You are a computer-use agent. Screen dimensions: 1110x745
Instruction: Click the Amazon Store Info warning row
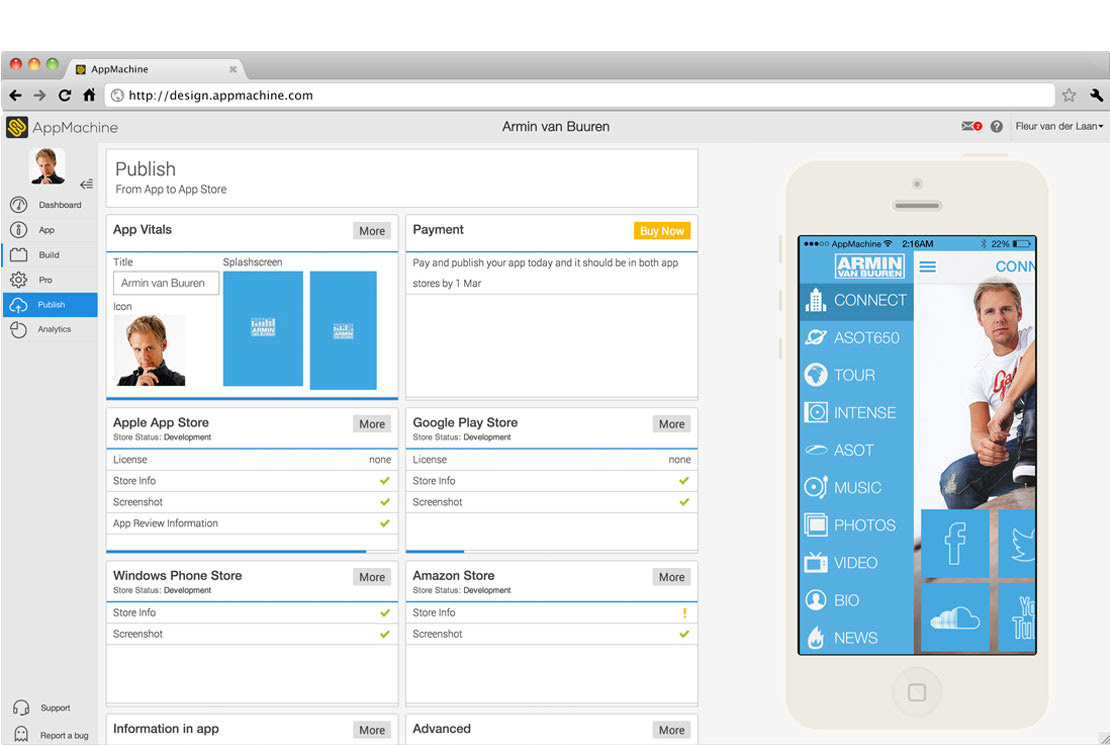click(x=551, y=613)
